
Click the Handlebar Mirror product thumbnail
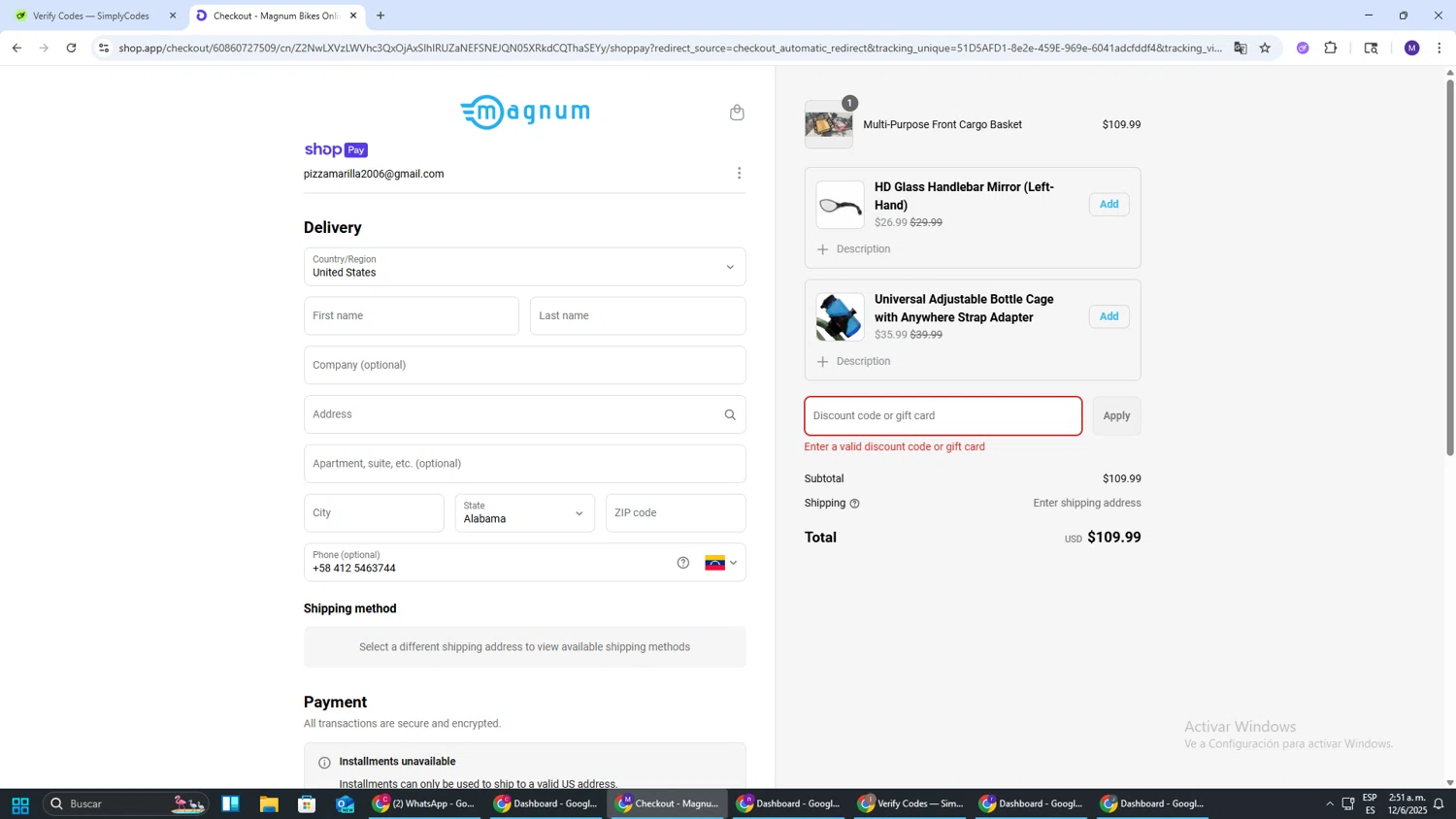[840, 205]
